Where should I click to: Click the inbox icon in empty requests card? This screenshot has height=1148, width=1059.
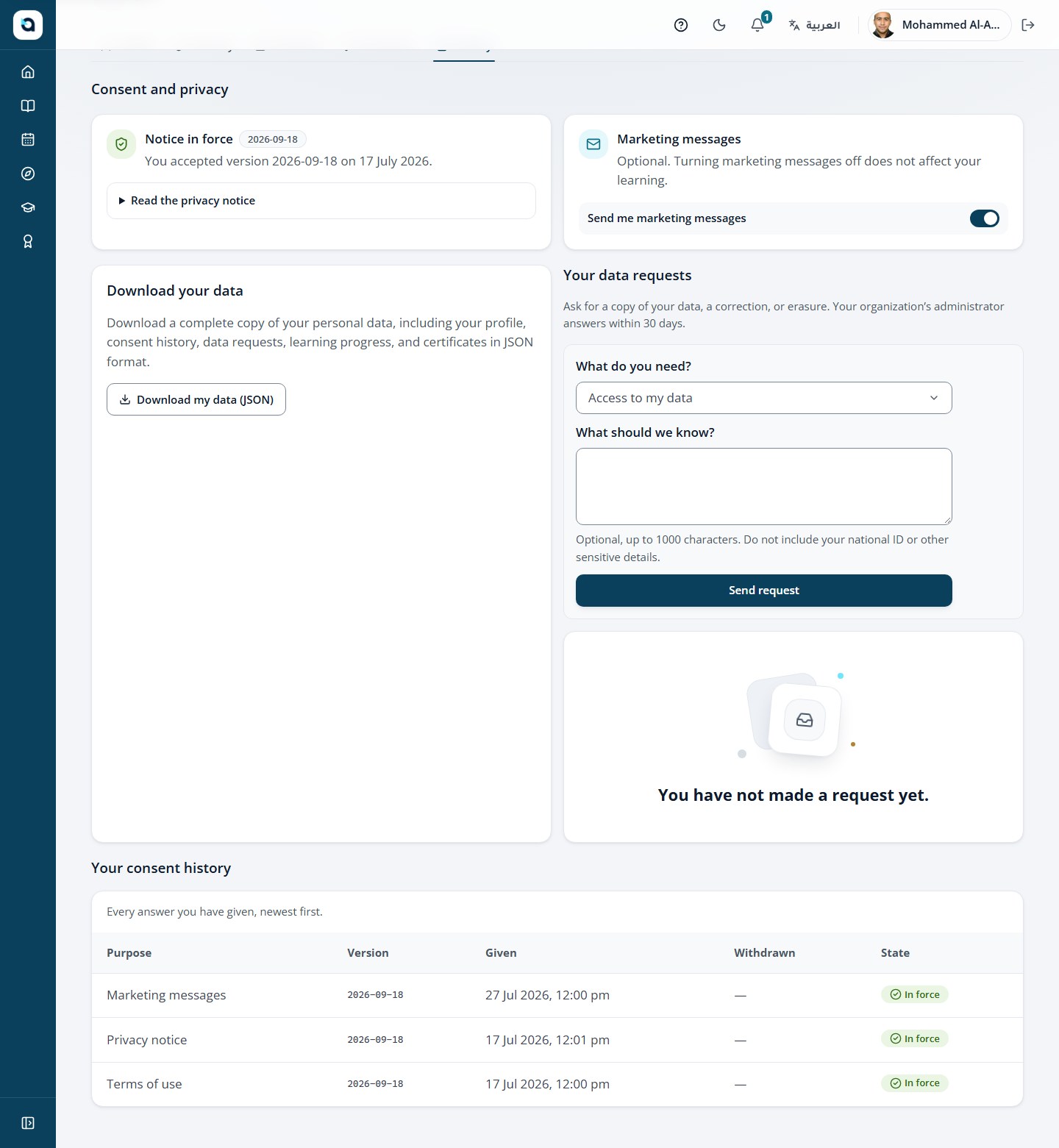[805, 720]
